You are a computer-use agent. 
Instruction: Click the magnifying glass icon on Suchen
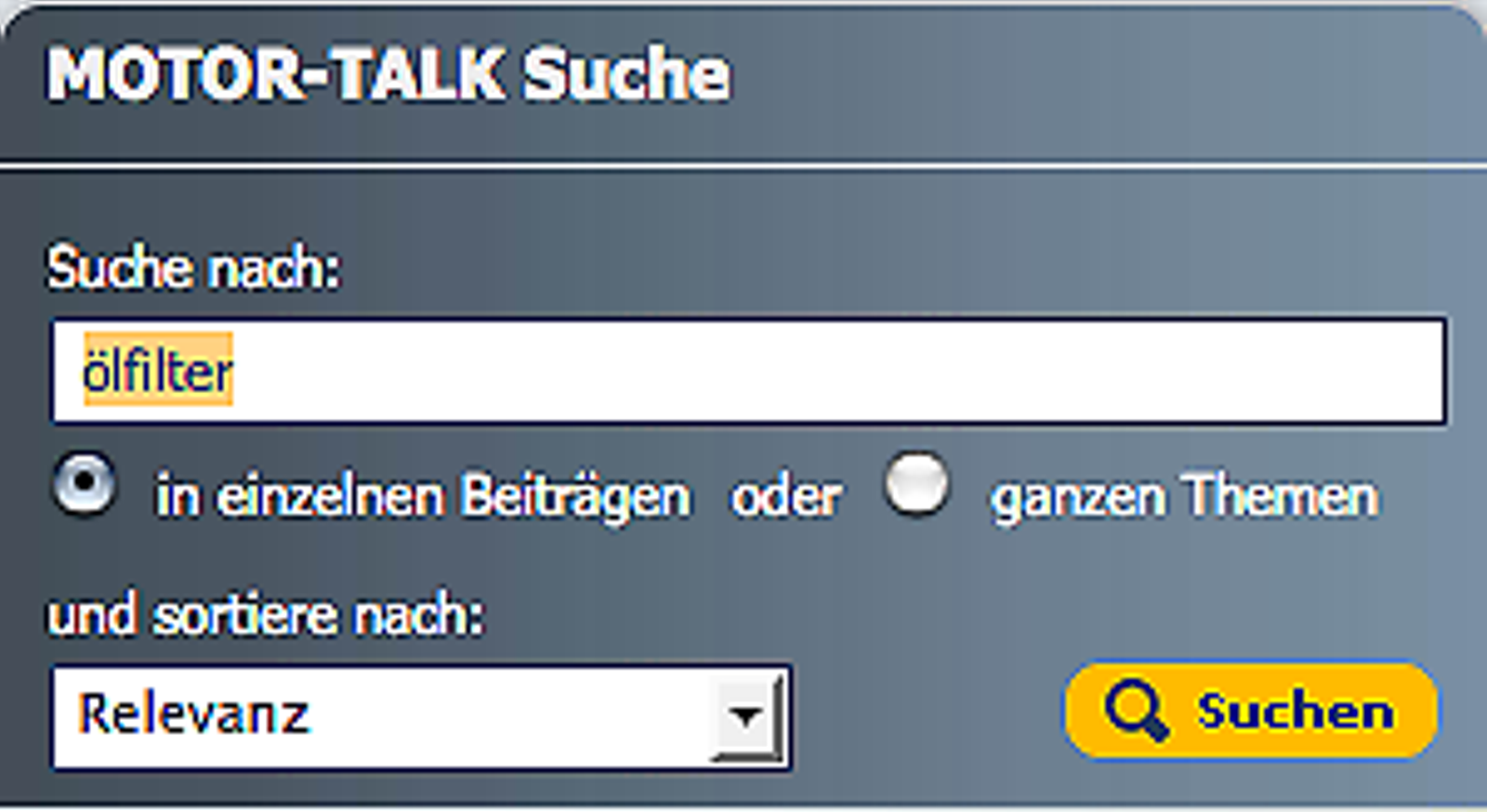point(1136,710)
